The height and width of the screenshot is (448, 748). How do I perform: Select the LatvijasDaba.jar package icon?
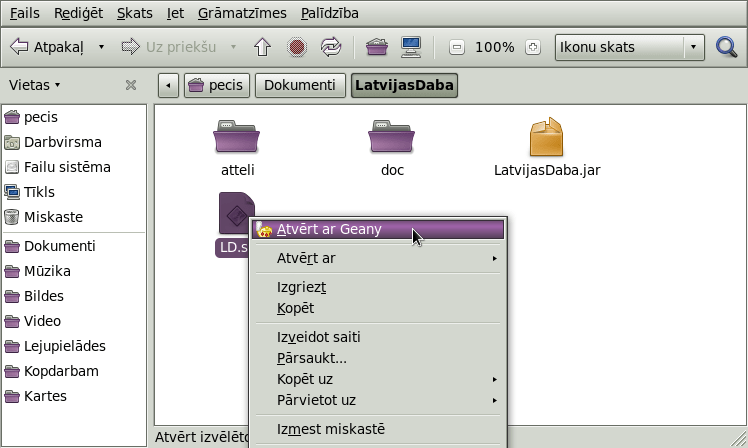tap(547, 136)
